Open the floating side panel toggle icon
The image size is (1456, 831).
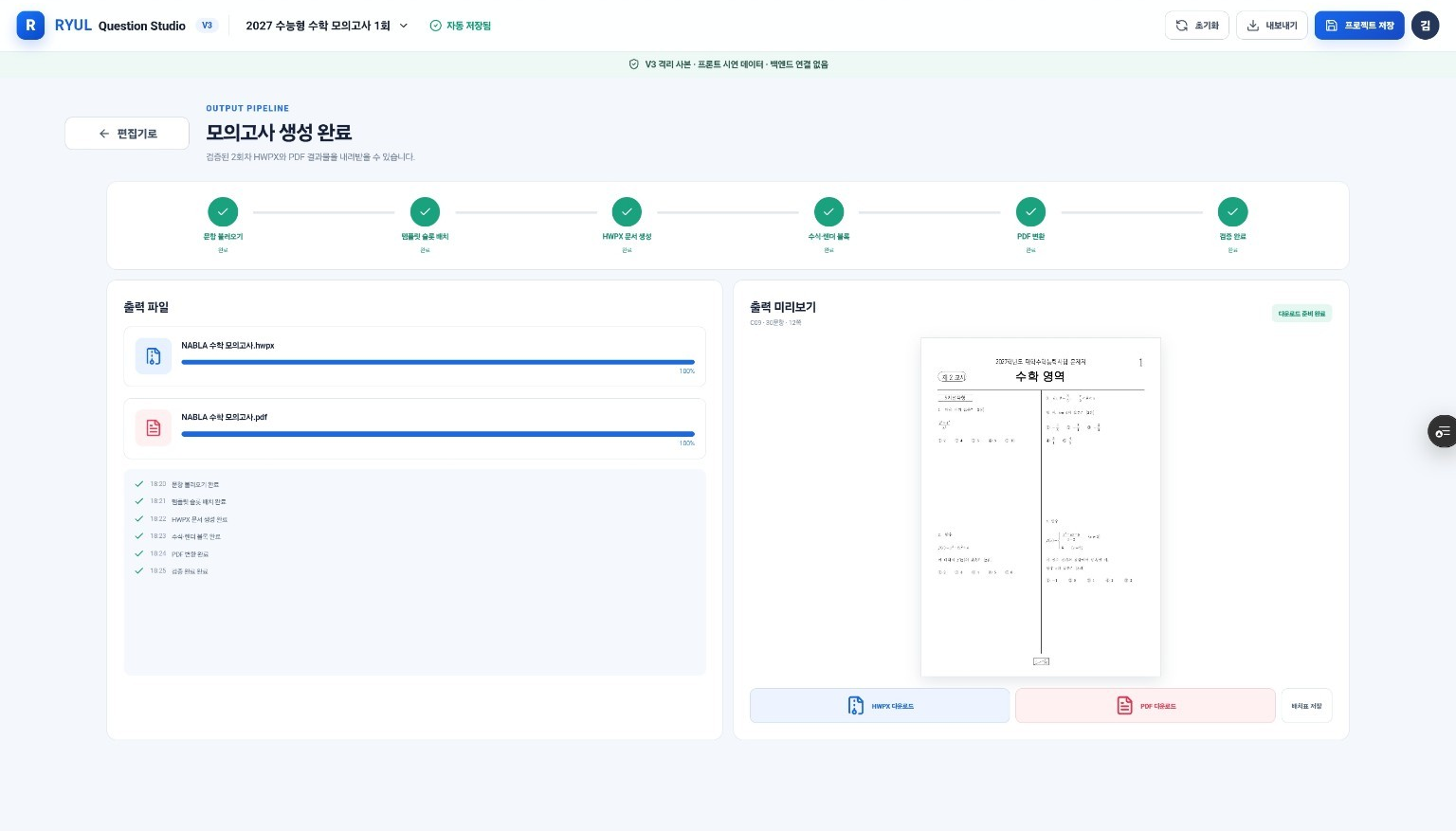(1443, 431)
